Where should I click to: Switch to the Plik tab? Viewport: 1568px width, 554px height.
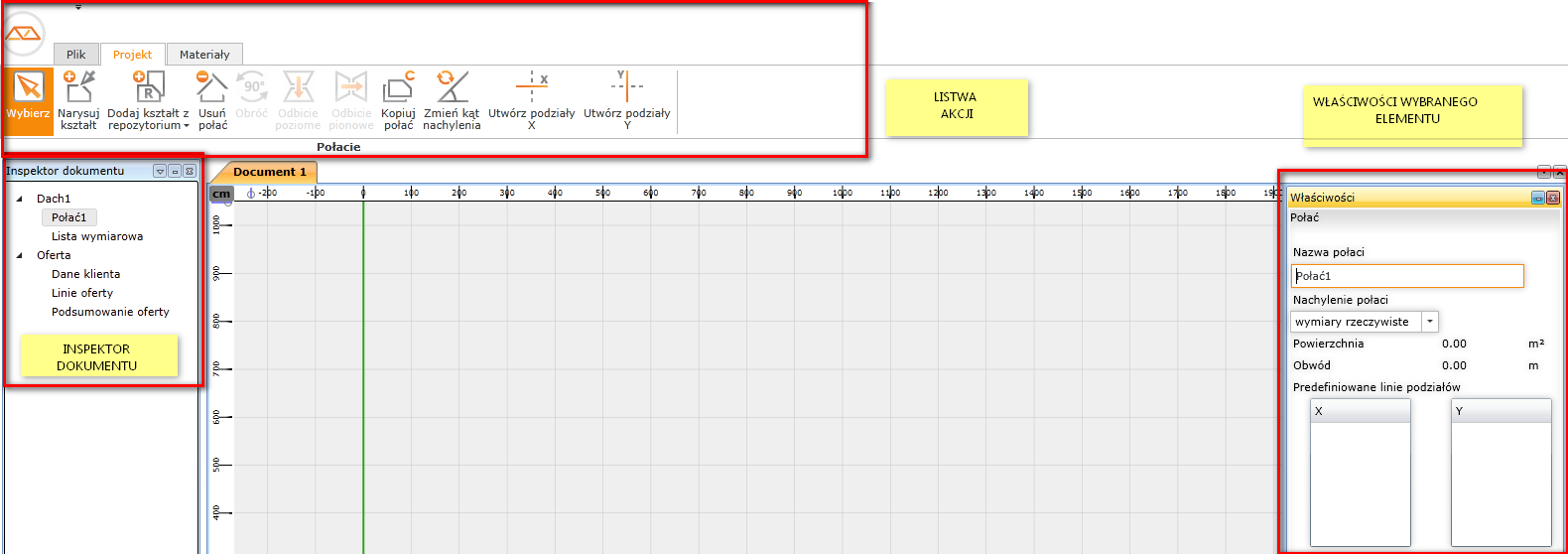pyautogui.click(x=75, y=55)
